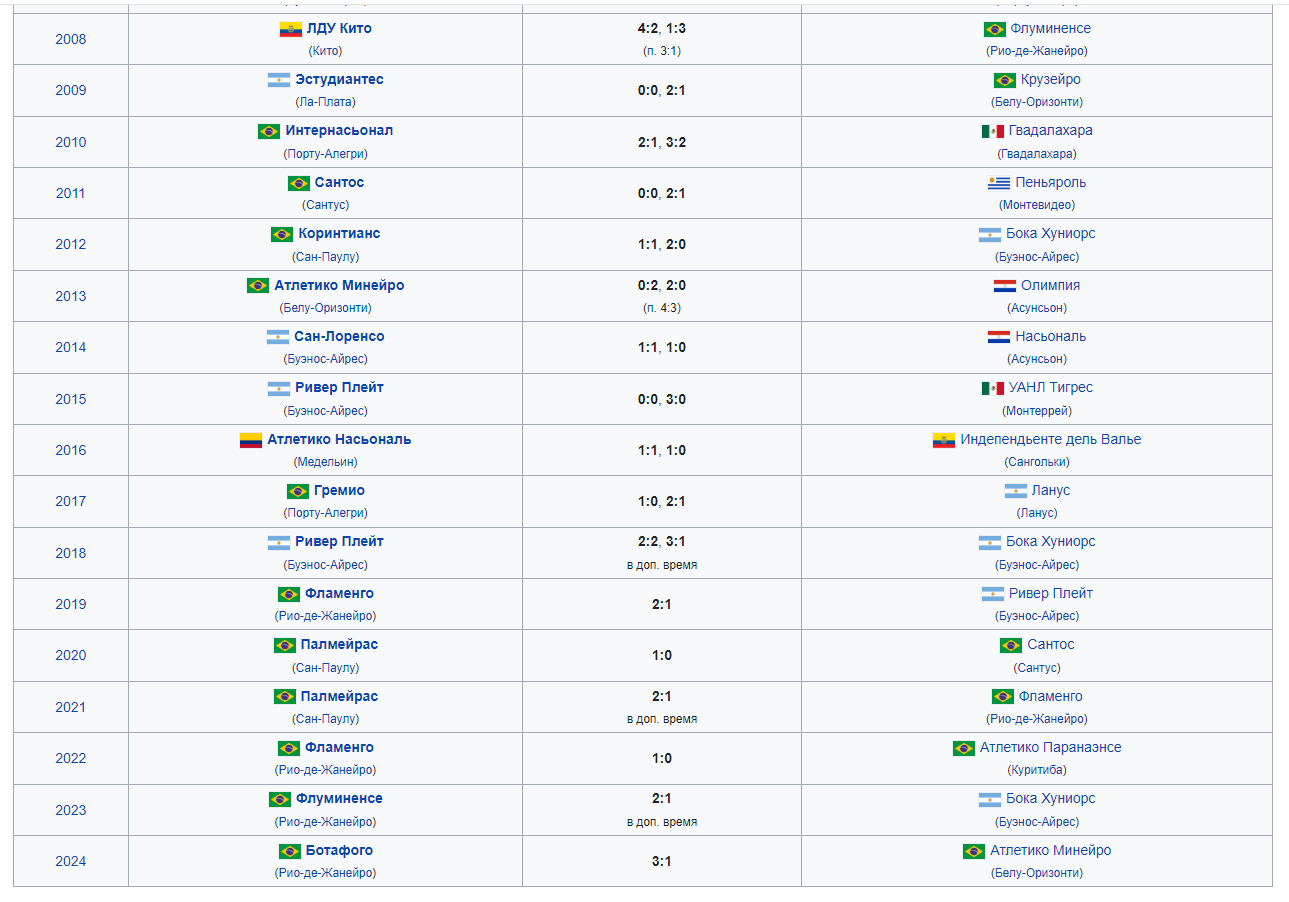
Task: Follow the Куритиба city link
Action: tap(1037, 770)
